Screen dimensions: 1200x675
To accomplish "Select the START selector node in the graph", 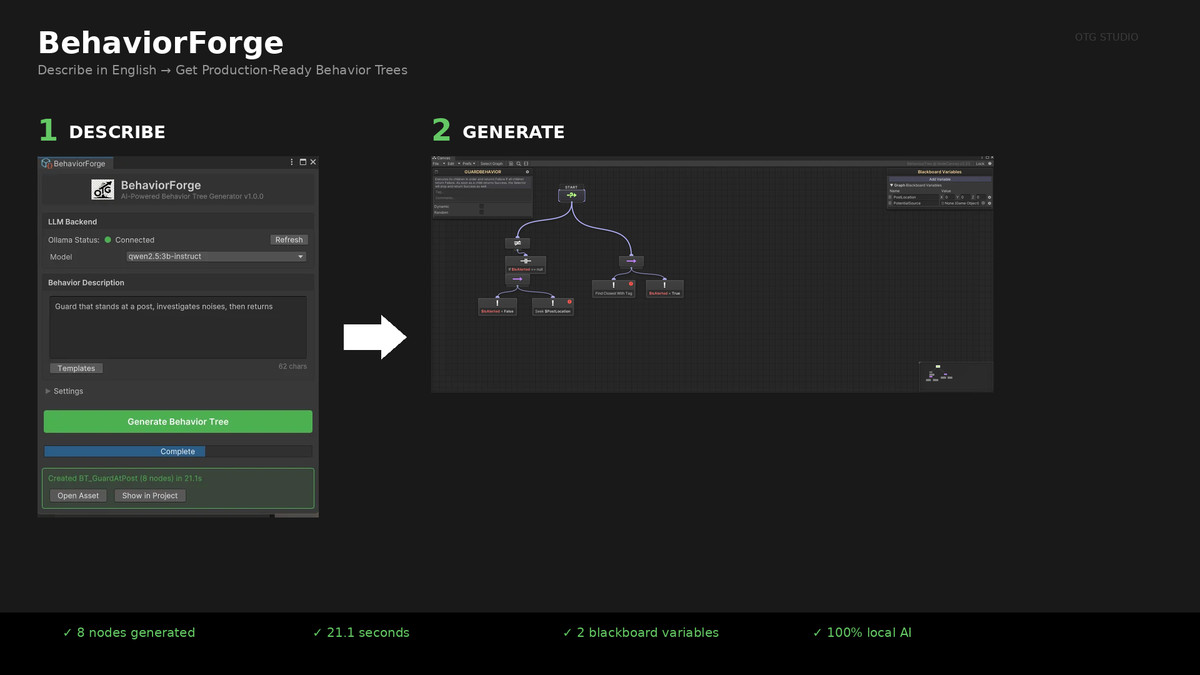I will point(572,195).
